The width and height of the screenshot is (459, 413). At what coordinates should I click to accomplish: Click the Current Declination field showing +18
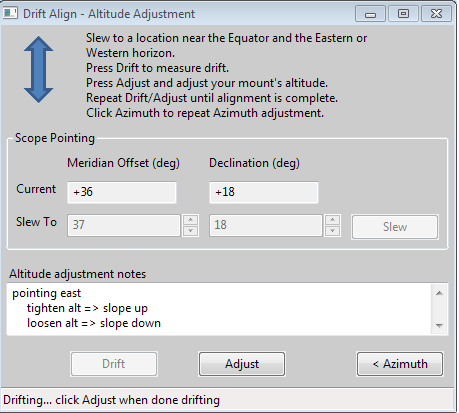pyautogui.click(x=264, y=192)
